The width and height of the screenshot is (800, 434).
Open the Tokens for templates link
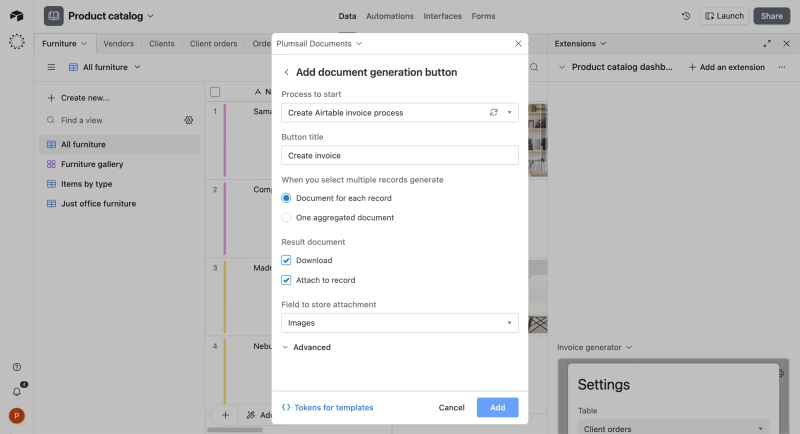click(328, 407)
